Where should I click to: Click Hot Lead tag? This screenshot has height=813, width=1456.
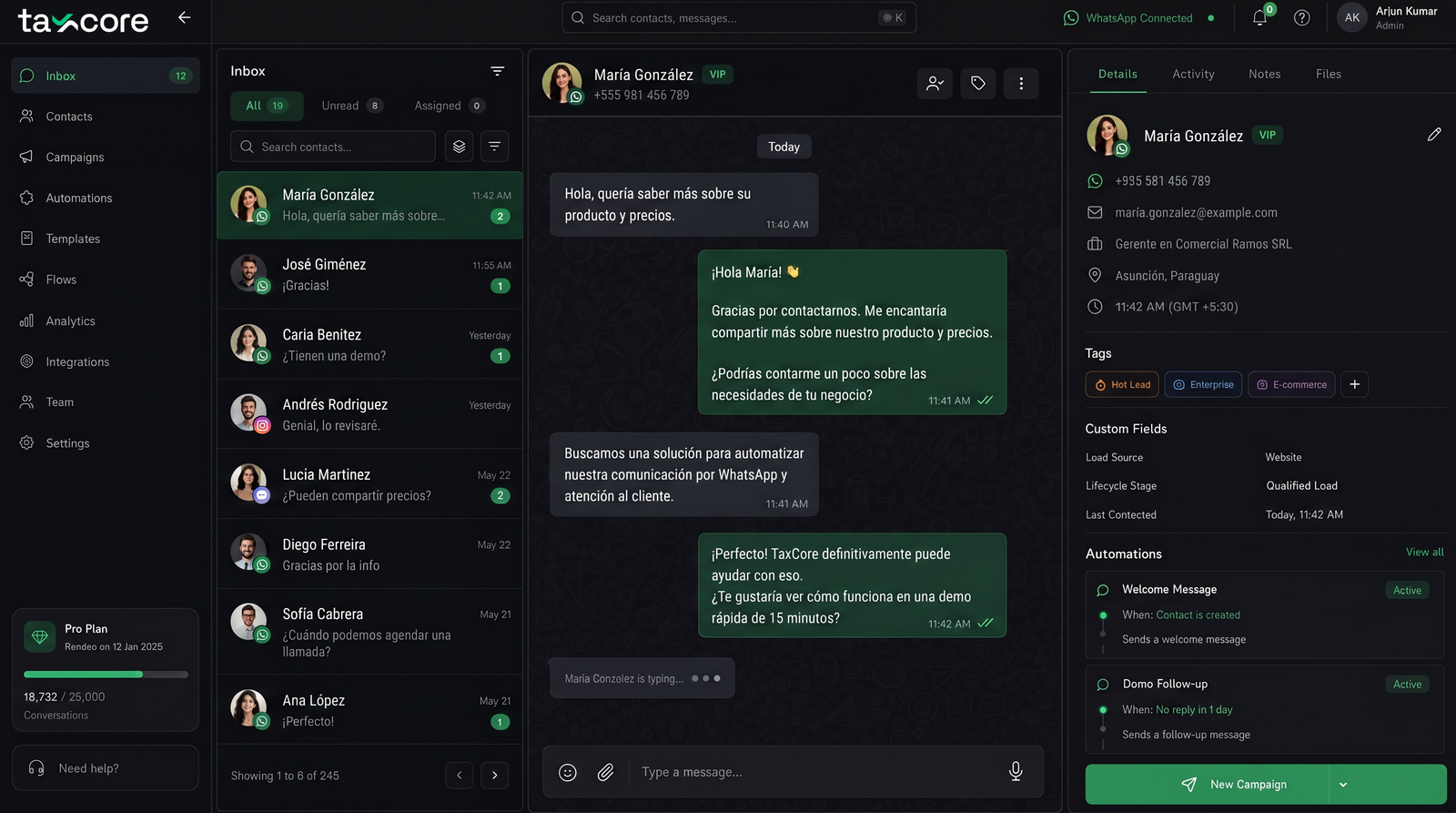pyautogui.click(x=1122, y=384)
